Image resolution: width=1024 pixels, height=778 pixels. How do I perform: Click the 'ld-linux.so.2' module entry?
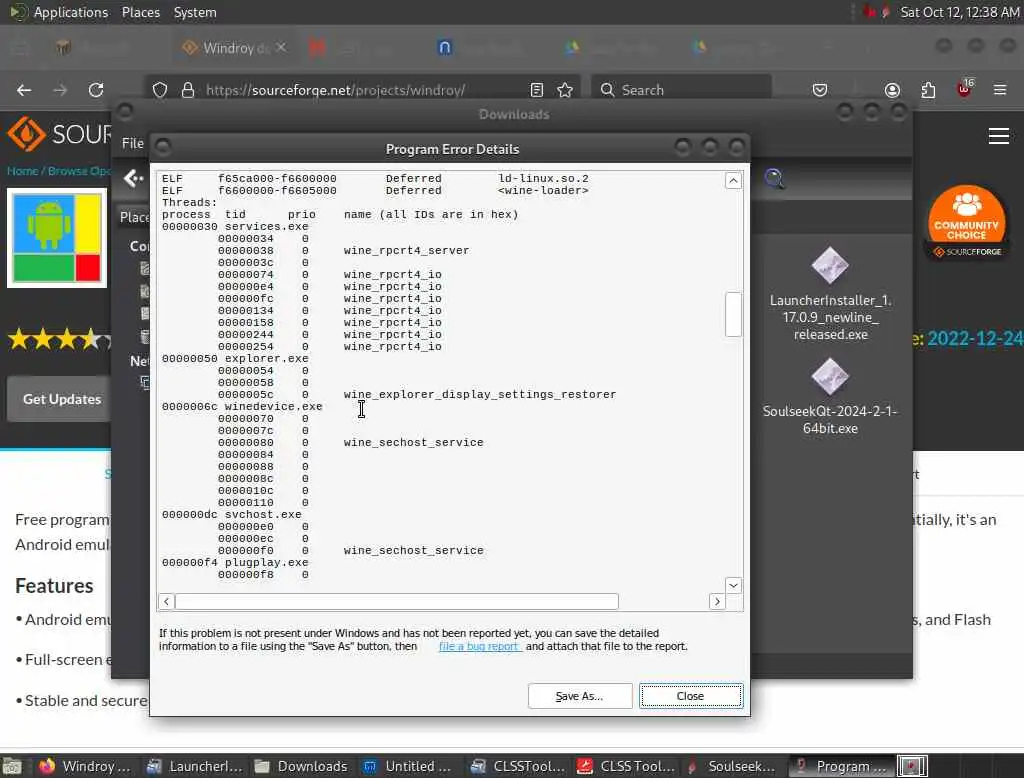tap(543, 178)
